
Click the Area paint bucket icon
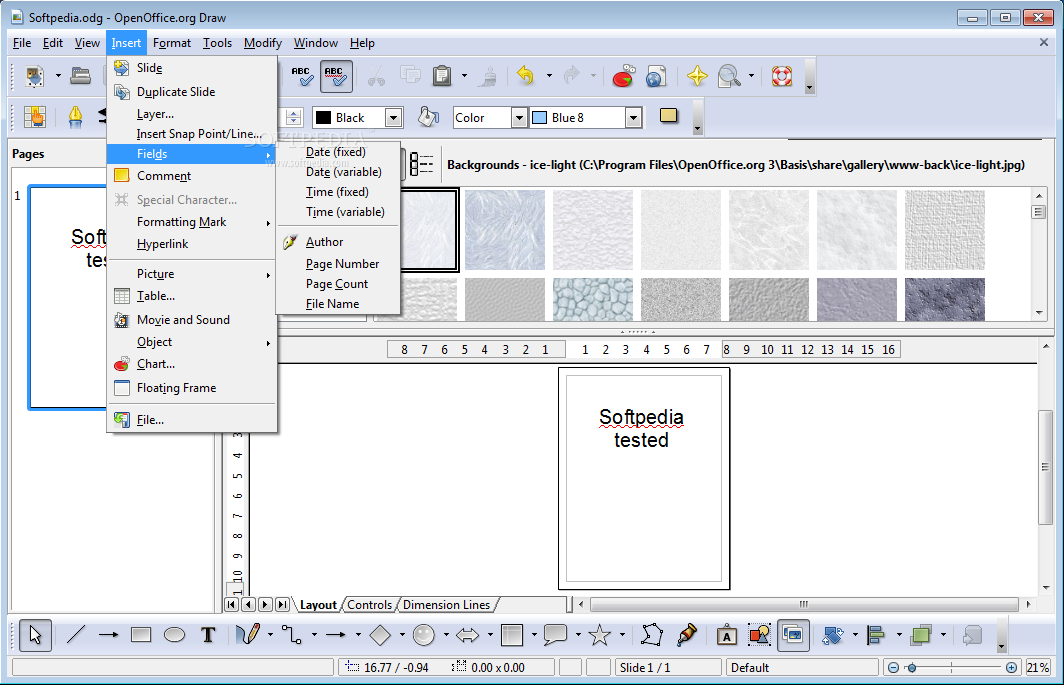[x=428, y=117]
